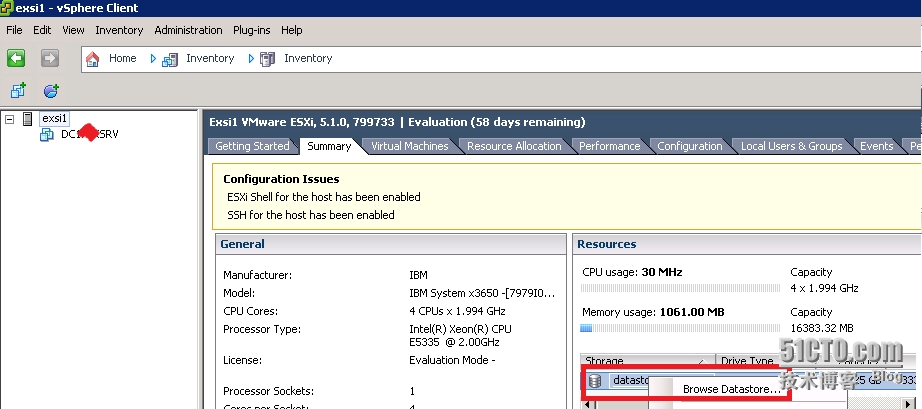Click the memory capacity 16383.32 MB
The height and width of the screenshot is (409, 922).
(822, 328)
